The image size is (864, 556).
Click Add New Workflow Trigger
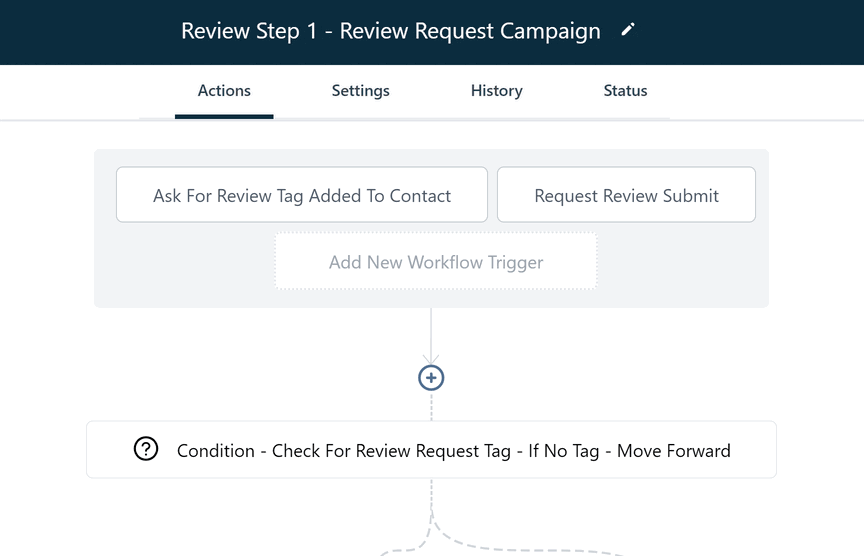coord(436,261)
